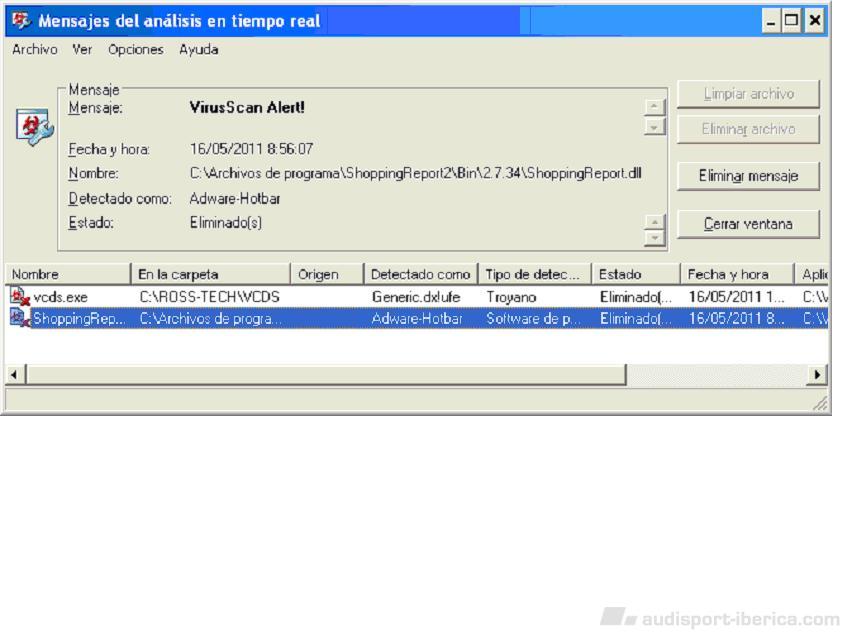Viewport: 845px width, 634px height.
Task: Sort by the En la carpeta column header
Action: tap(211, 274)
